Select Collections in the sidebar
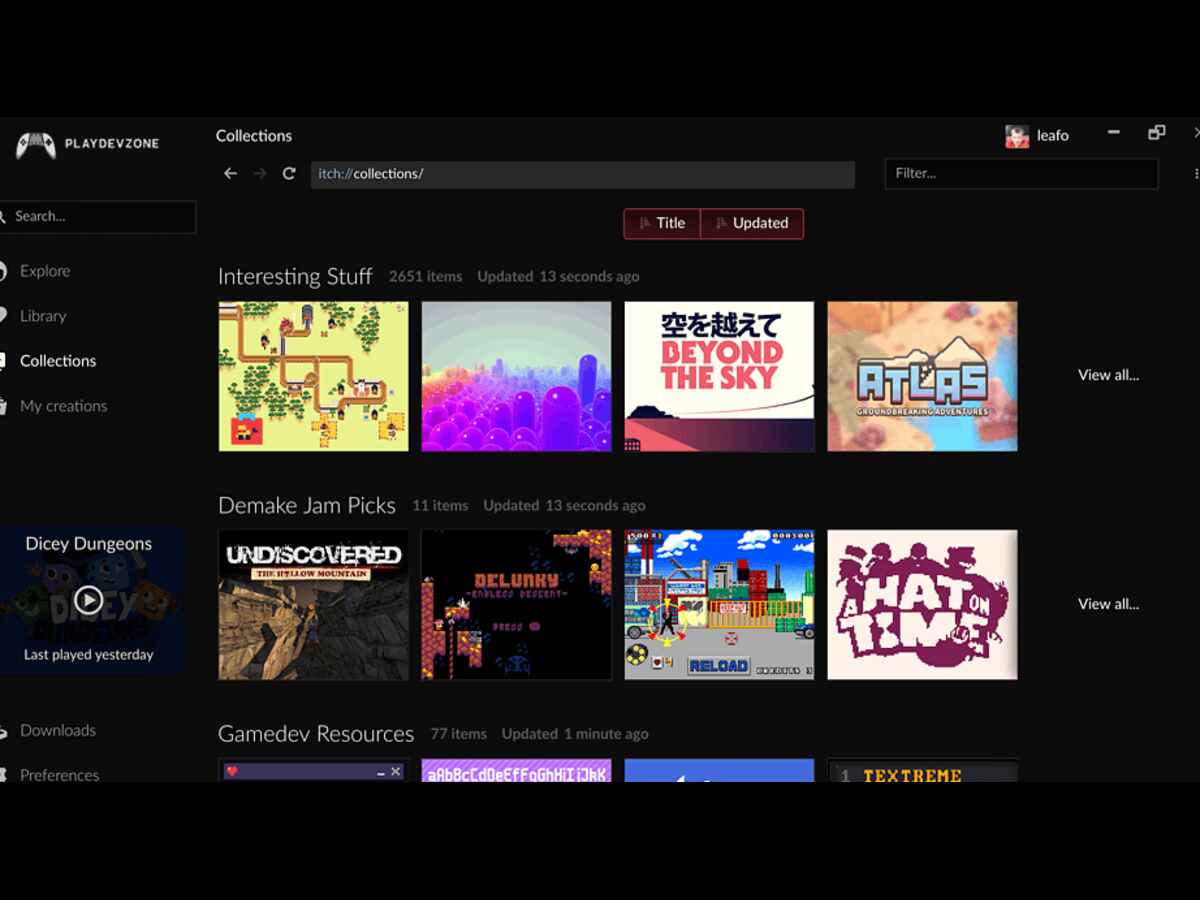Viewport: 1200px width, 900px height. click(x=58, y=361)
